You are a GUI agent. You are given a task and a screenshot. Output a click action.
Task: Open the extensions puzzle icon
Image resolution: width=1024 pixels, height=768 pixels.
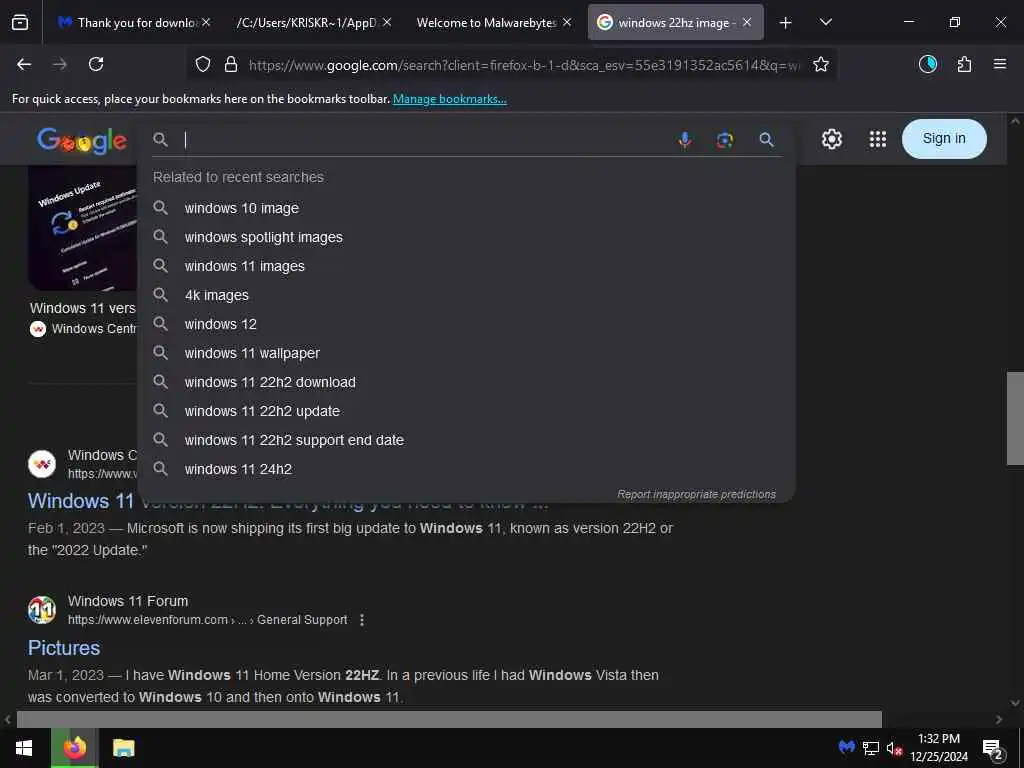tap(964, 64)
